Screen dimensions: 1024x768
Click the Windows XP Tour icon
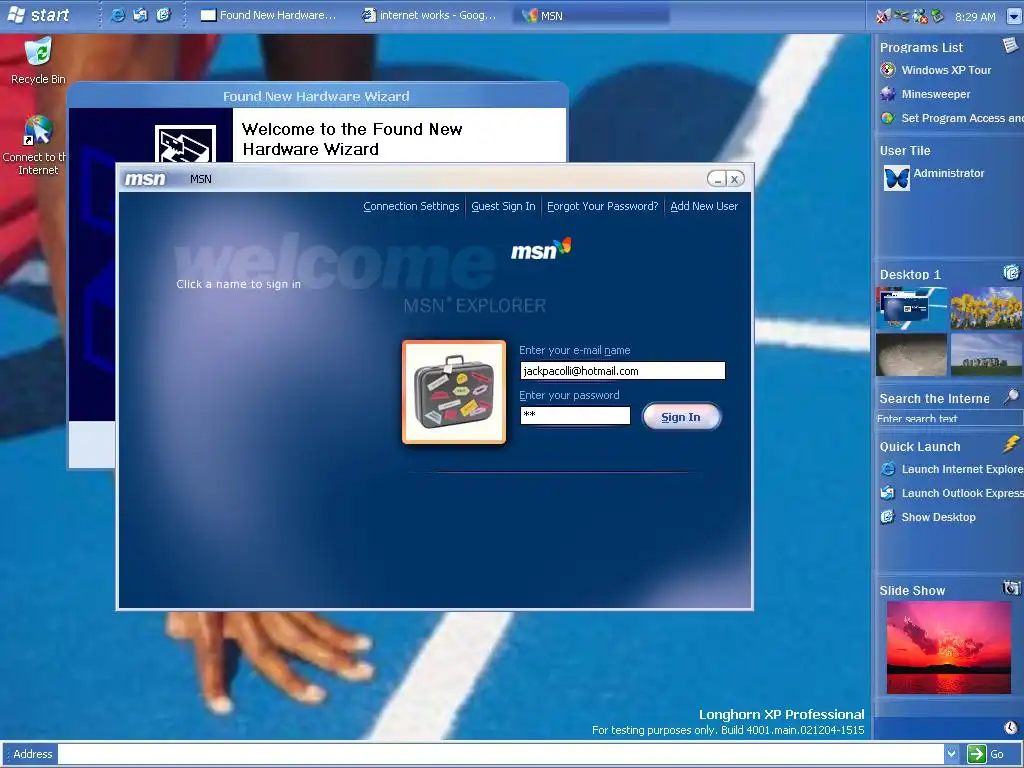click(x=888, y=70)
